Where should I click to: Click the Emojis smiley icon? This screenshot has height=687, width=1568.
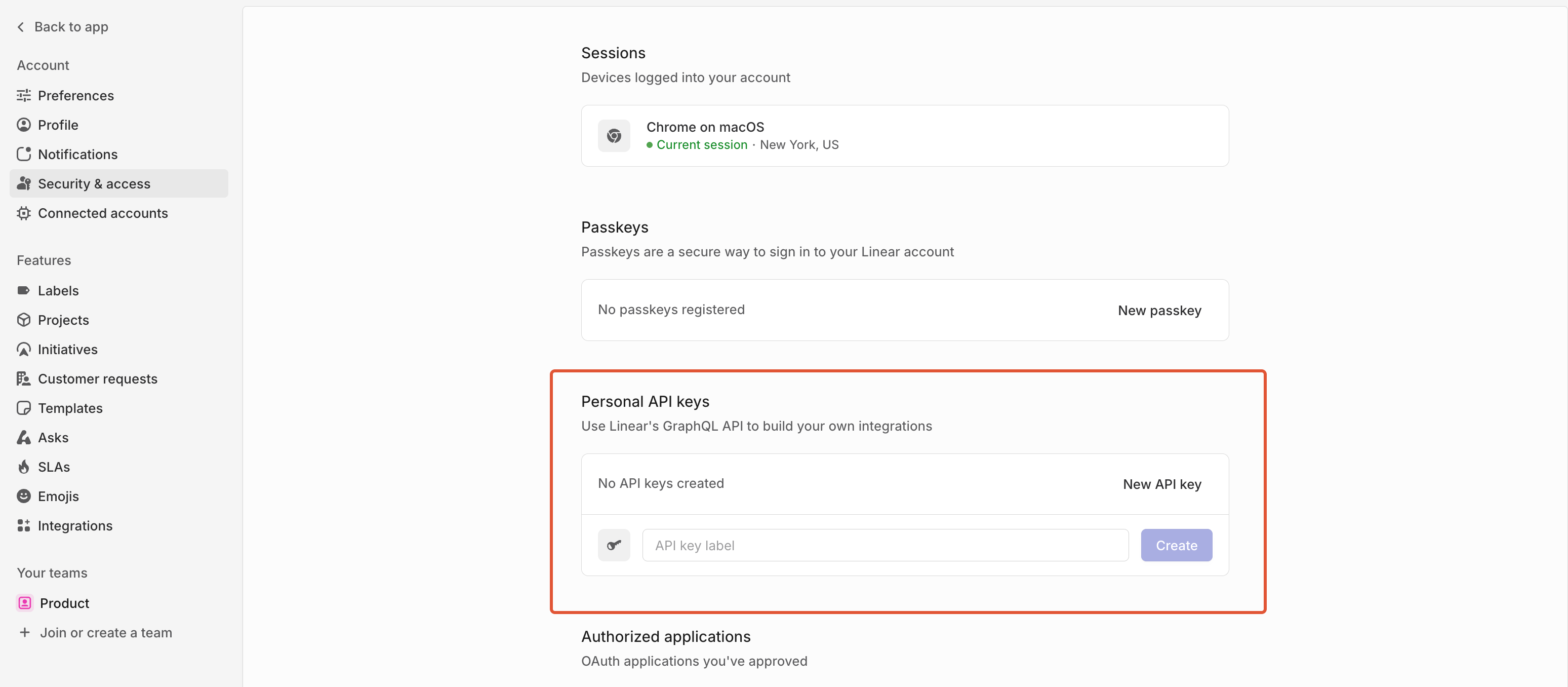coord(24,497)
